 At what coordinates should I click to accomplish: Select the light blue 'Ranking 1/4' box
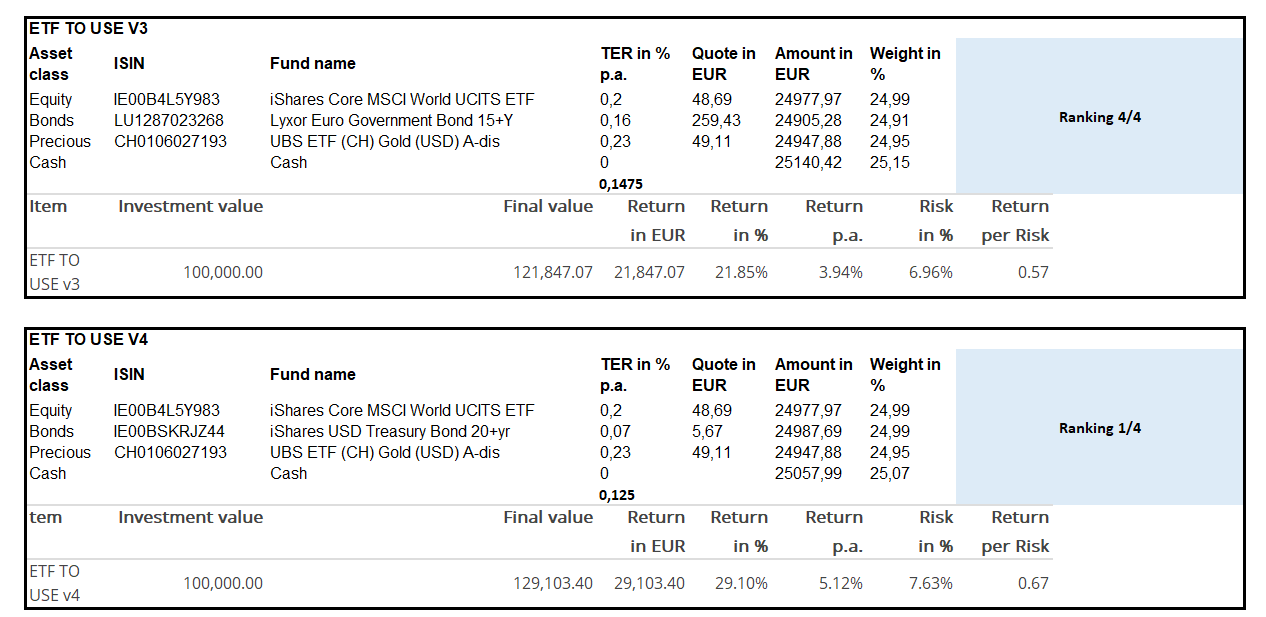1099,428
